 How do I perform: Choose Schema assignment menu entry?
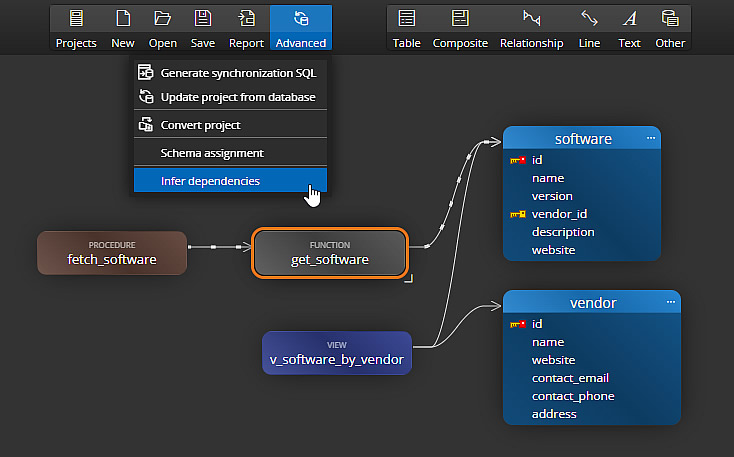click(230, 153)
